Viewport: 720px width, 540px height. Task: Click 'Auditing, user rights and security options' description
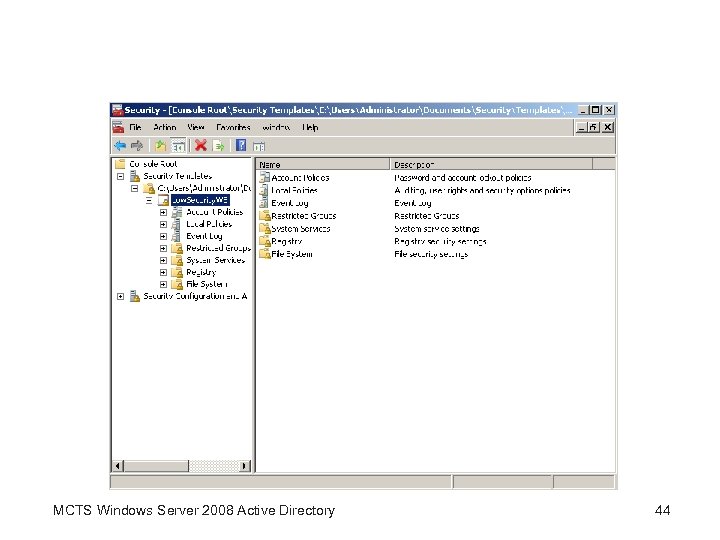pyautogui.click(x=482, y=190)
